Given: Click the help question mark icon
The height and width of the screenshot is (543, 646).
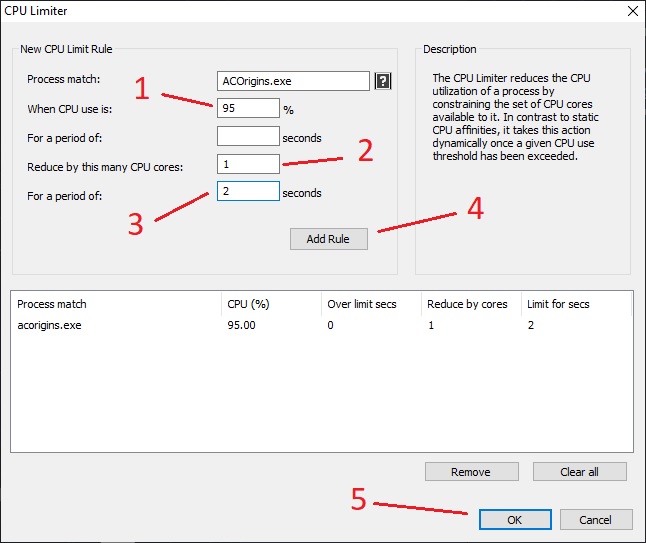Looking at the screenshot, I should click(382, 81).
